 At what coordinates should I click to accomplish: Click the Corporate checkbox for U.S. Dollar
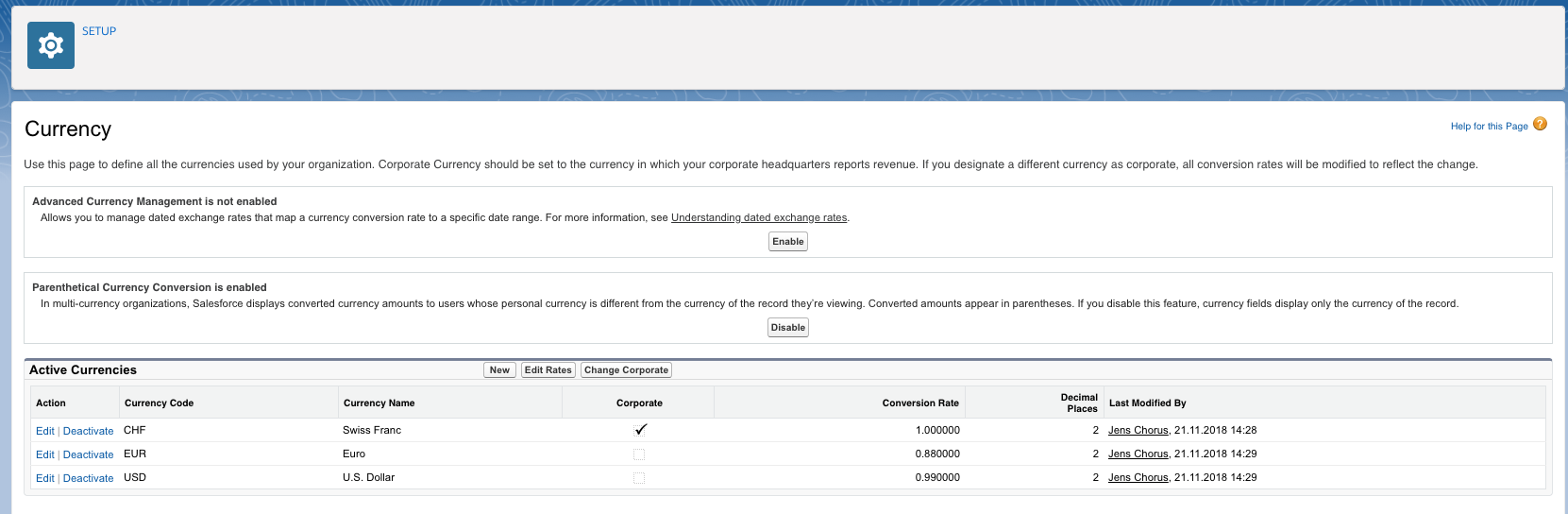(639, 478)
